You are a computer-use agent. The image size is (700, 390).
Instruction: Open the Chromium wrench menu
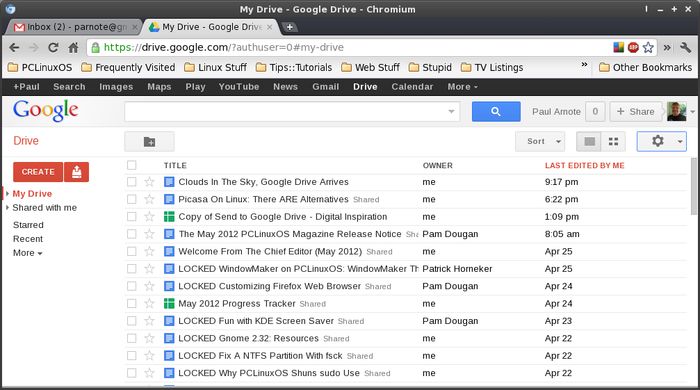tap(685, 47)
